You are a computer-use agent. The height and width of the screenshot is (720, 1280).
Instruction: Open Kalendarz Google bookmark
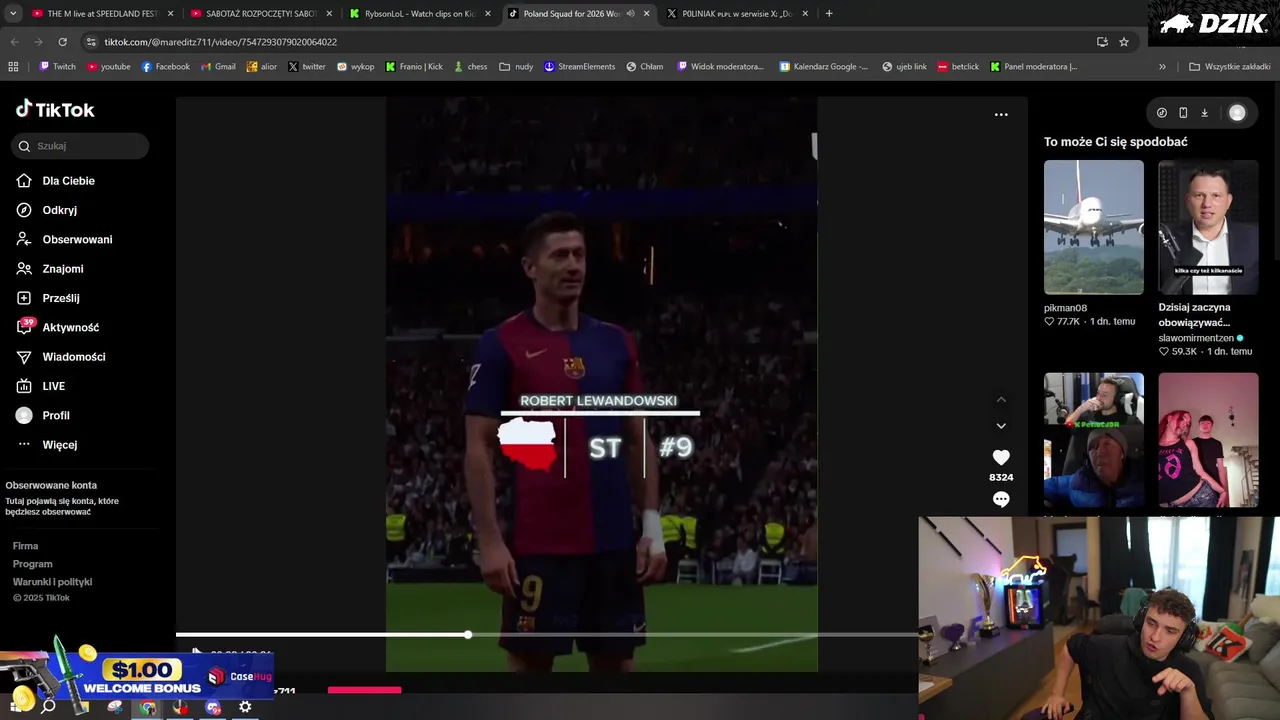824,67
